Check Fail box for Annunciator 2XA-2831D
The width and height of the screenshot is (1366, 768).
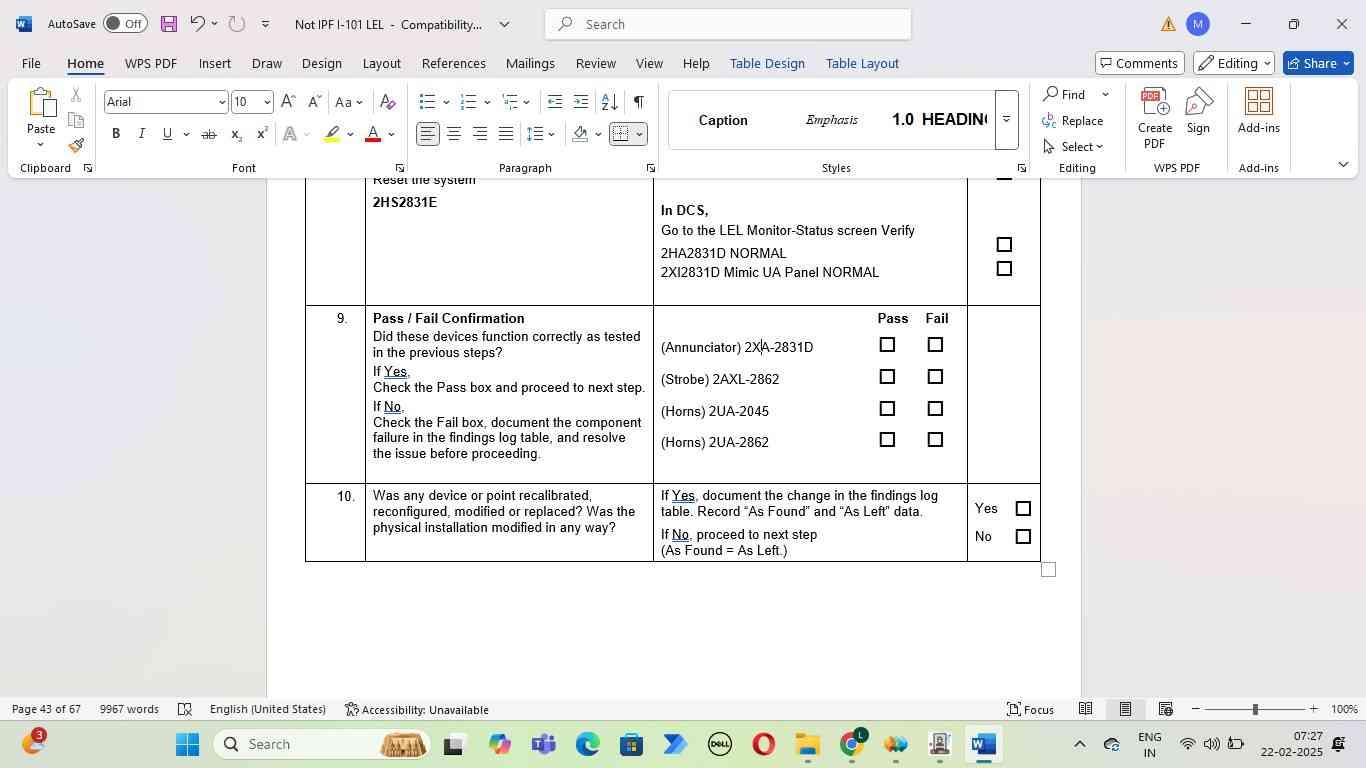coord(935,345)
